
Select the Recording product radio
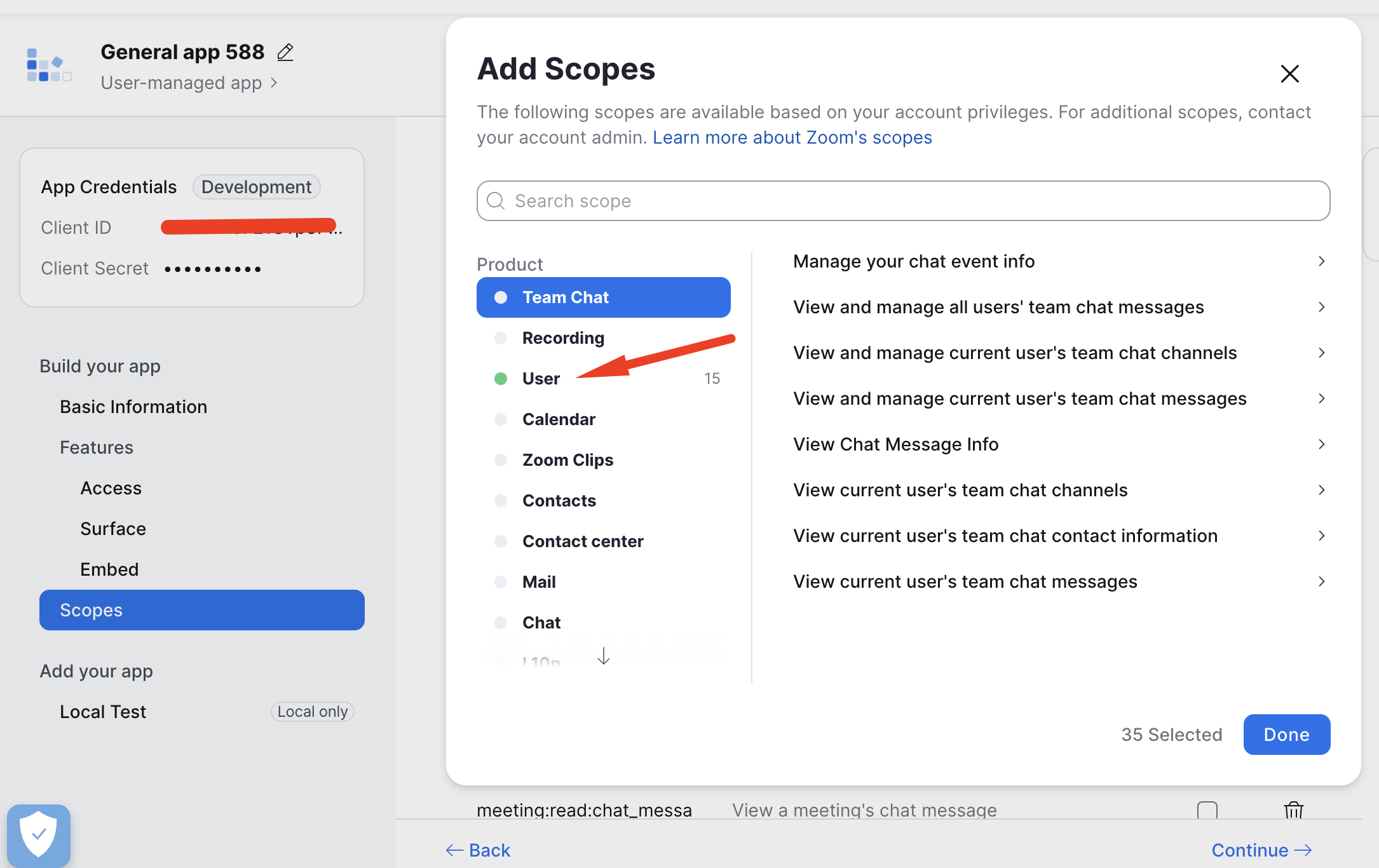pyautogui.click(x=501, y=338)
